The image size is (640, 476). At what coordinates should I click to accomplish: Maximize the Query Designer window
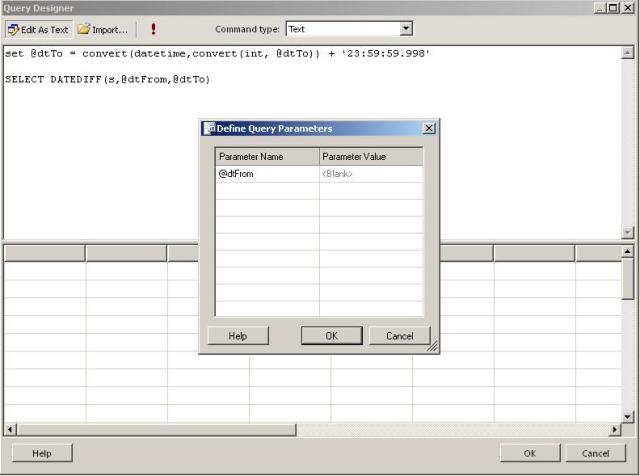[x=613, y=7]
